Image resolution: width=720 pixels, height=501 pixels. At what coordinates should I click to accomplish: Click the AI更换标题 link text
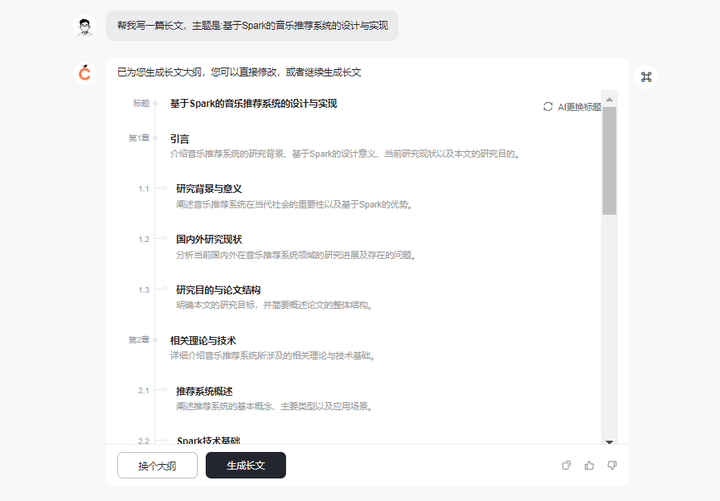579,107
